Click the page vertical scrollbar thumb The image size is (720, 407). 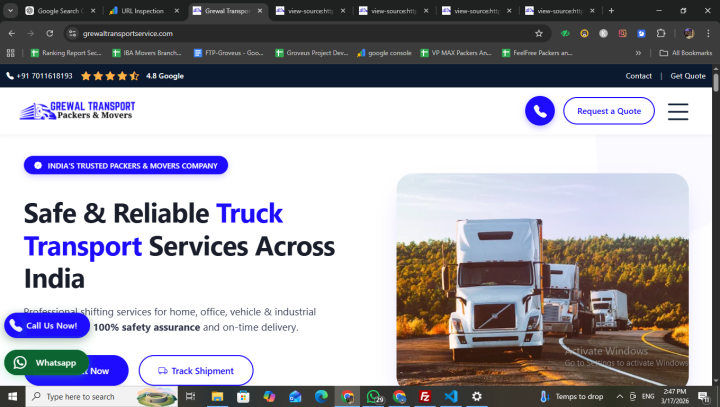pos(715,82)
